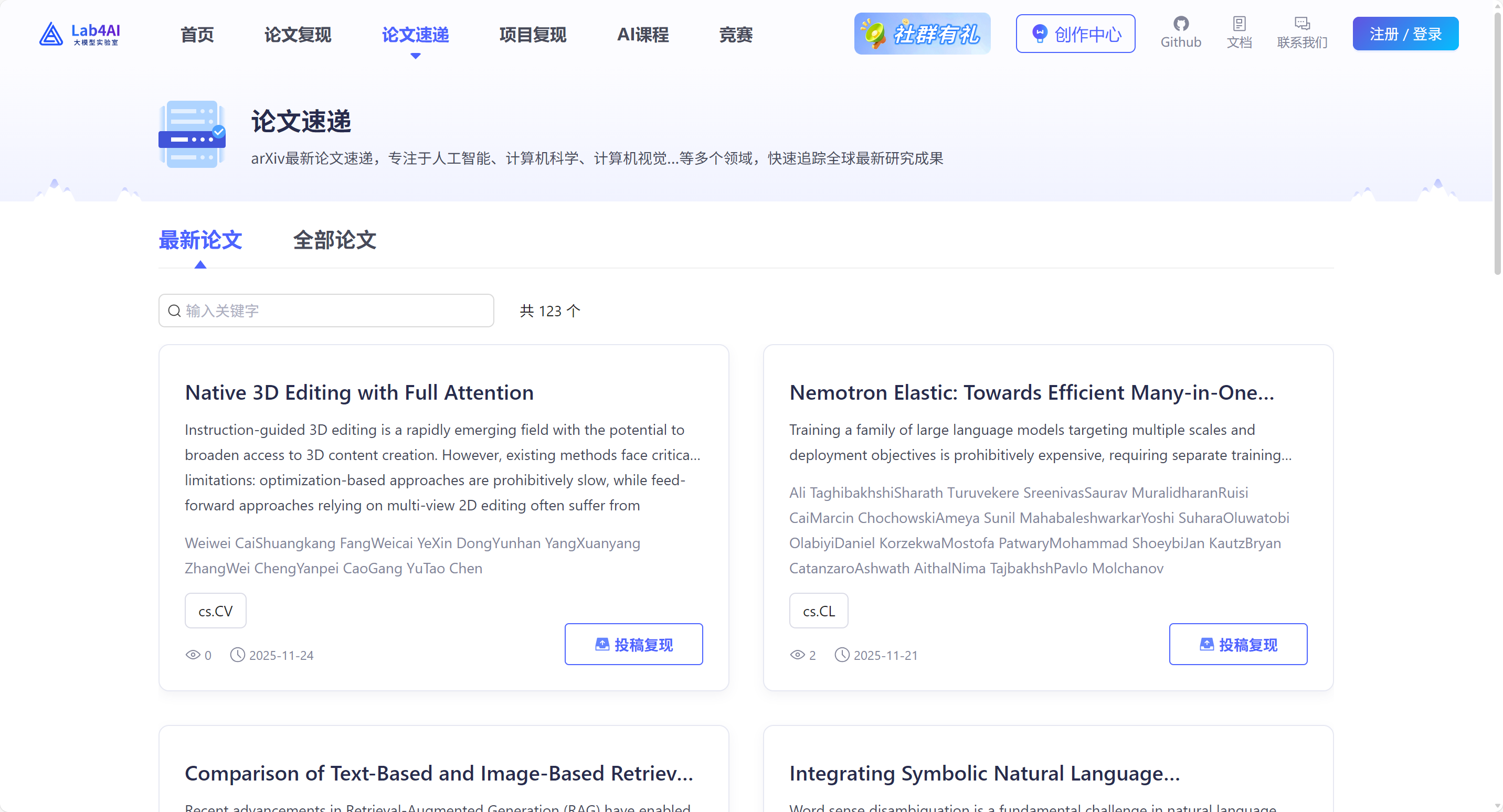Click the cs.CV category tag
1503x812 pixels.
click(x=215, y=610)
